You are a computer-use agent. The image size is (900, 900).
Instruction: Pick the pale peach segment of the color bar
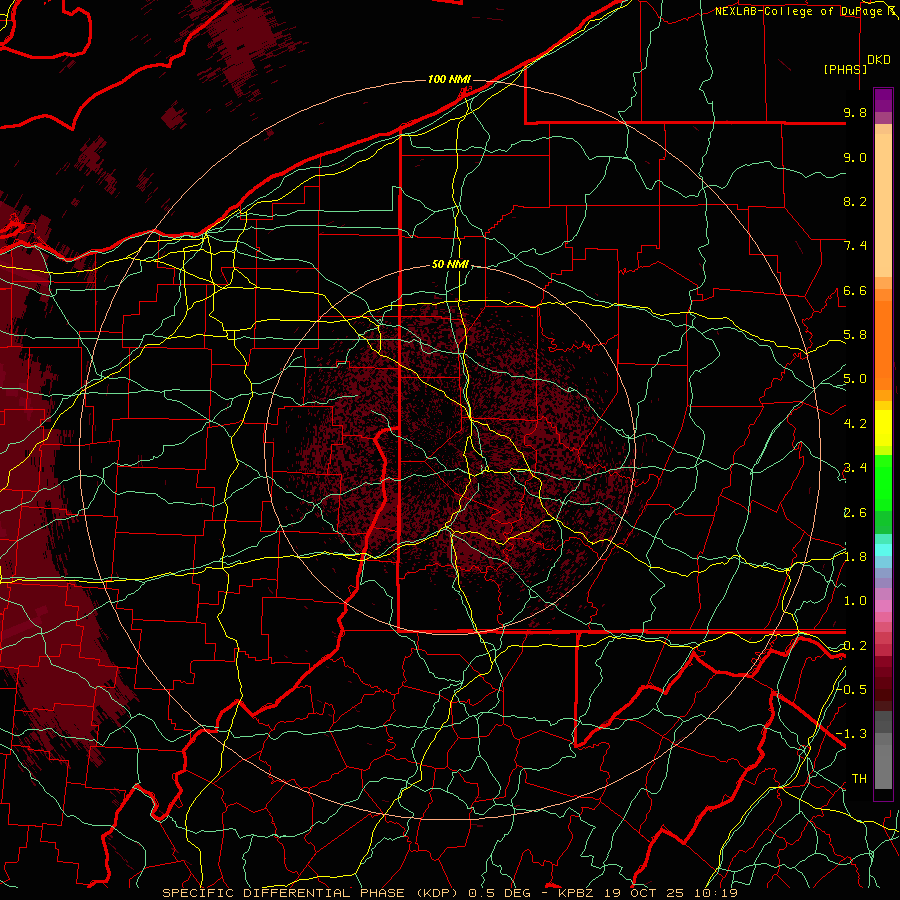[x=883, y=205]
